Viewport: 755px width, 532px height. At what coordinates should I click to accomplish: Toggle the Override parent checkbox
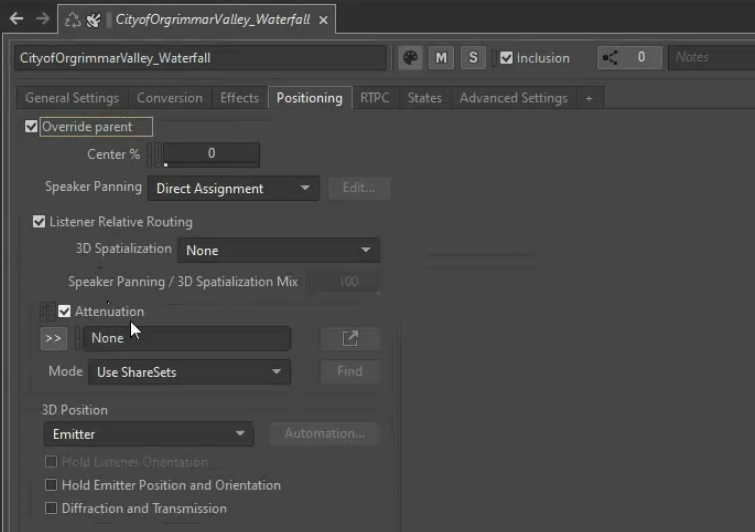pyautogui.click(x=31, y=127)
